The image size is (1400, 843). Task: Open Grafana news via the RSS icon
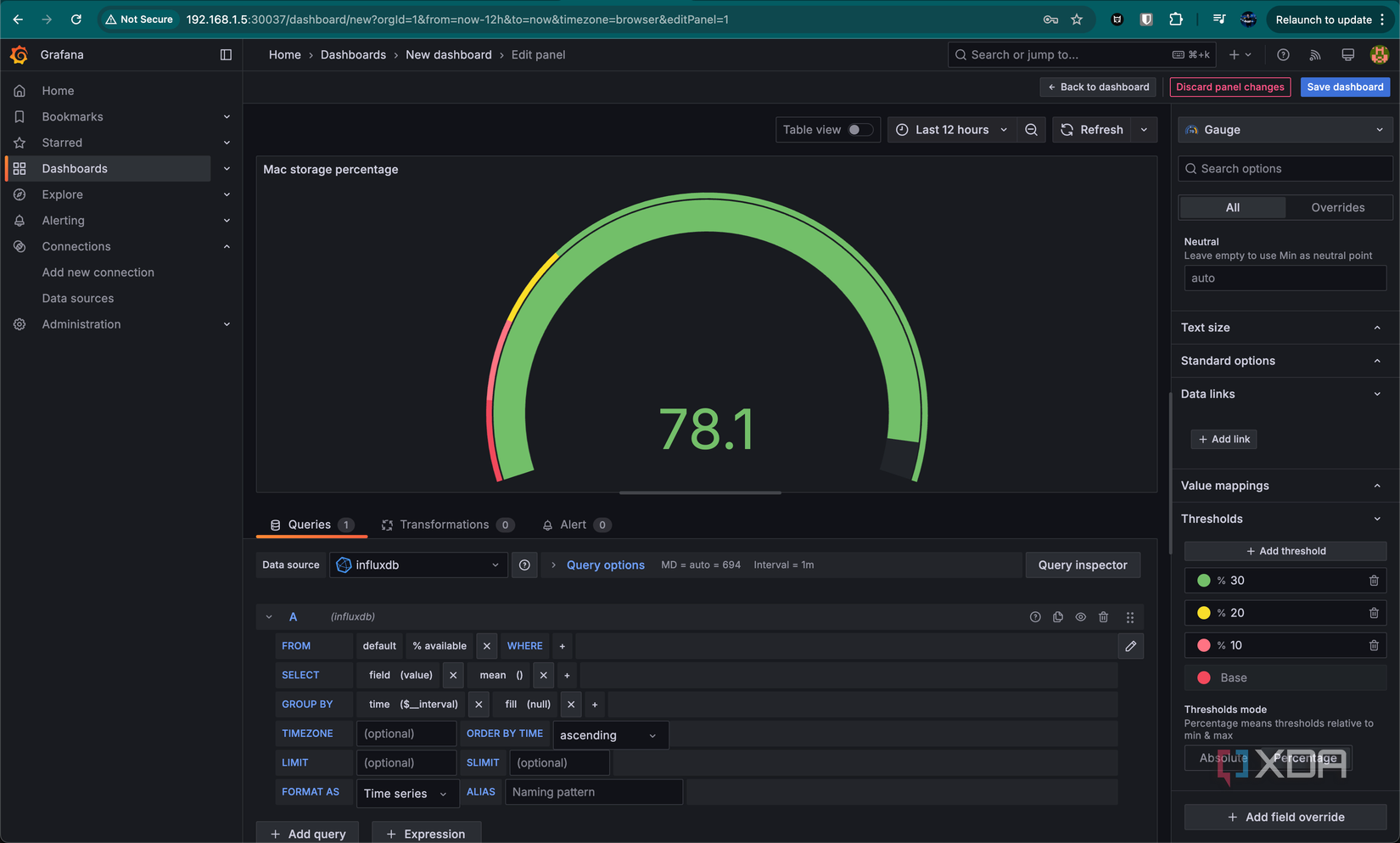1314,54
